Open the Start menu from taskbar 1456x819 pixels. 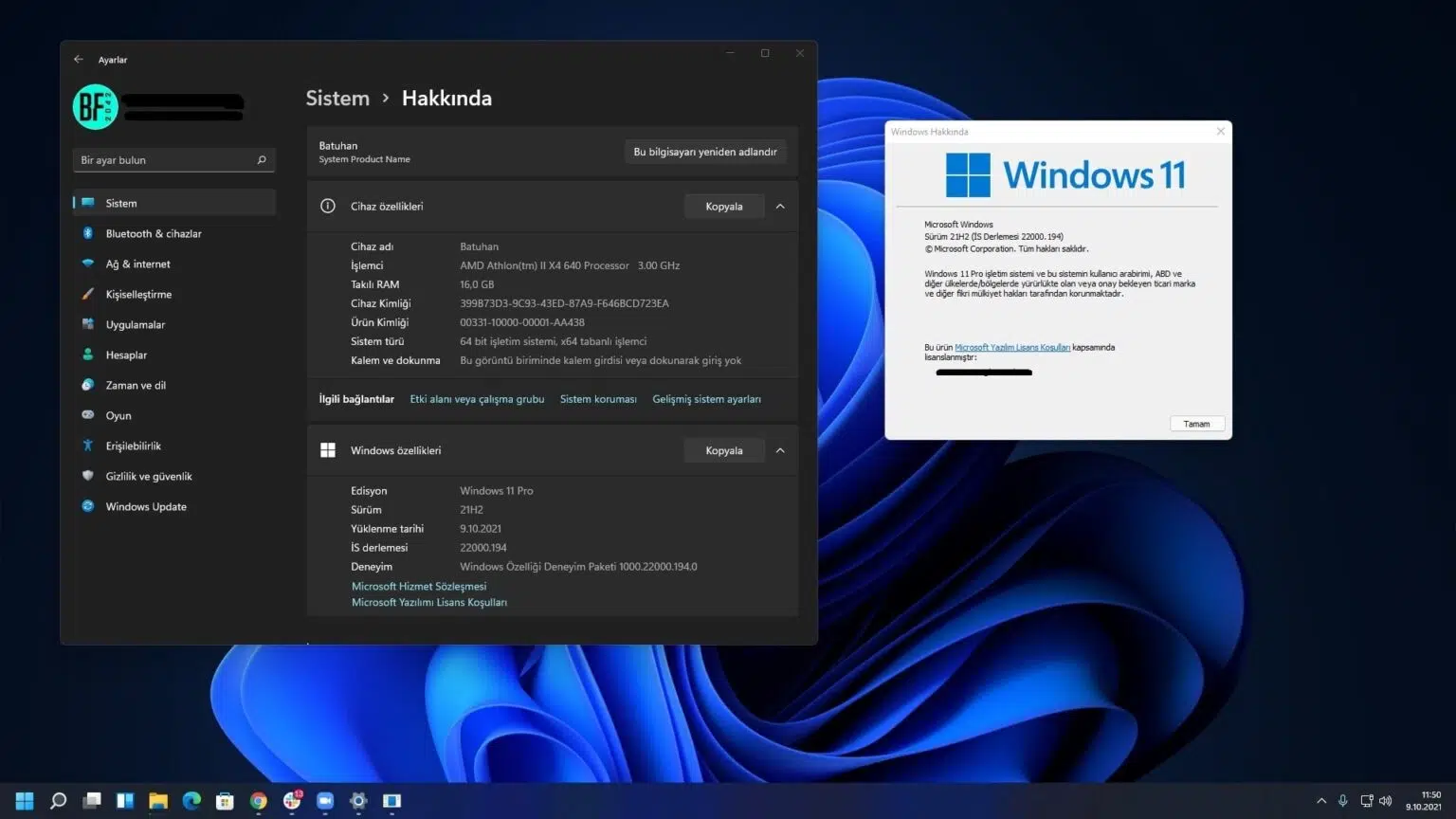pos(25,801)
